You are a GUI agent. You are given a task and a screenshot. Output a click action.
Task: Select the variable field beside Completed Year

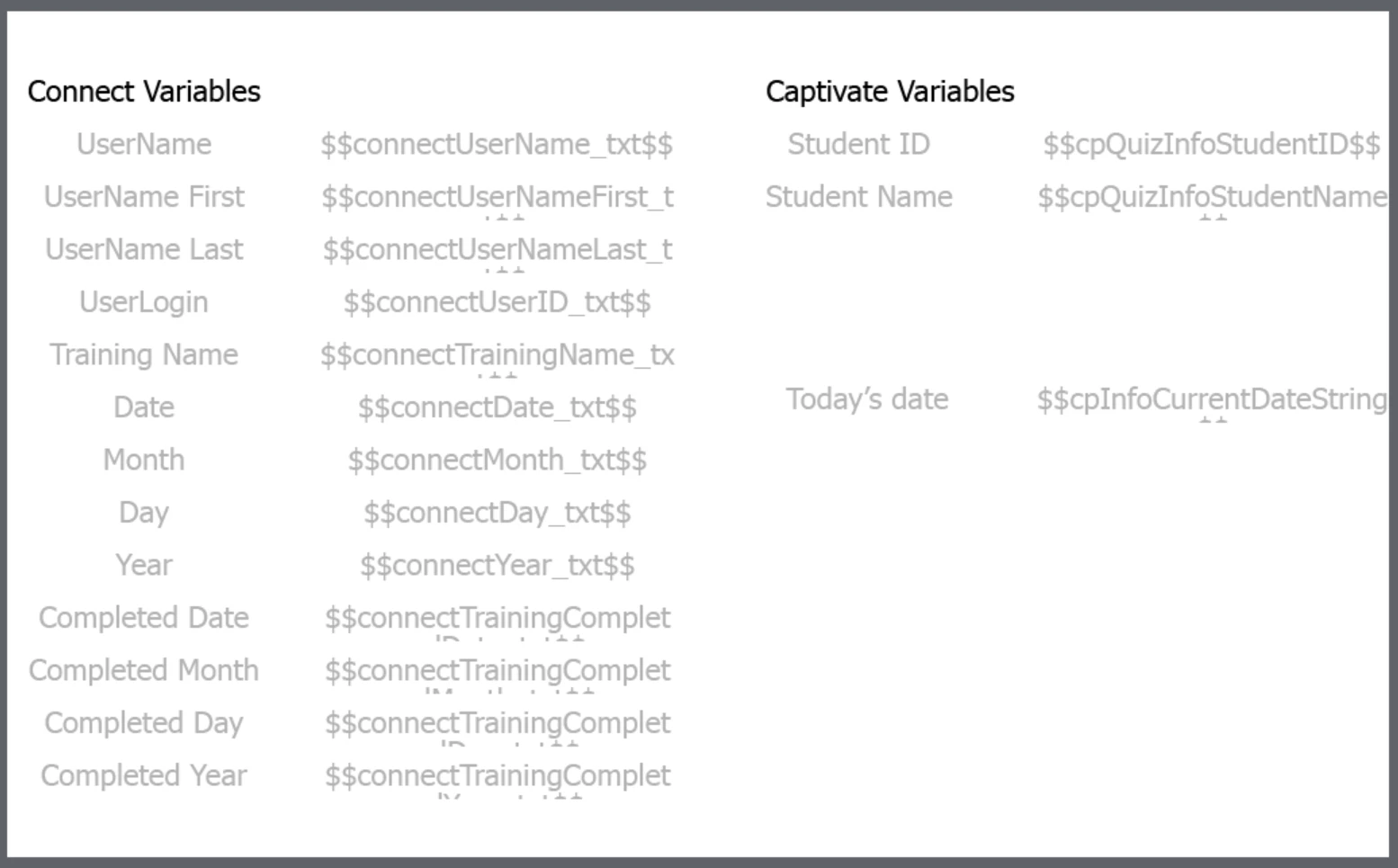click(497, 776)
